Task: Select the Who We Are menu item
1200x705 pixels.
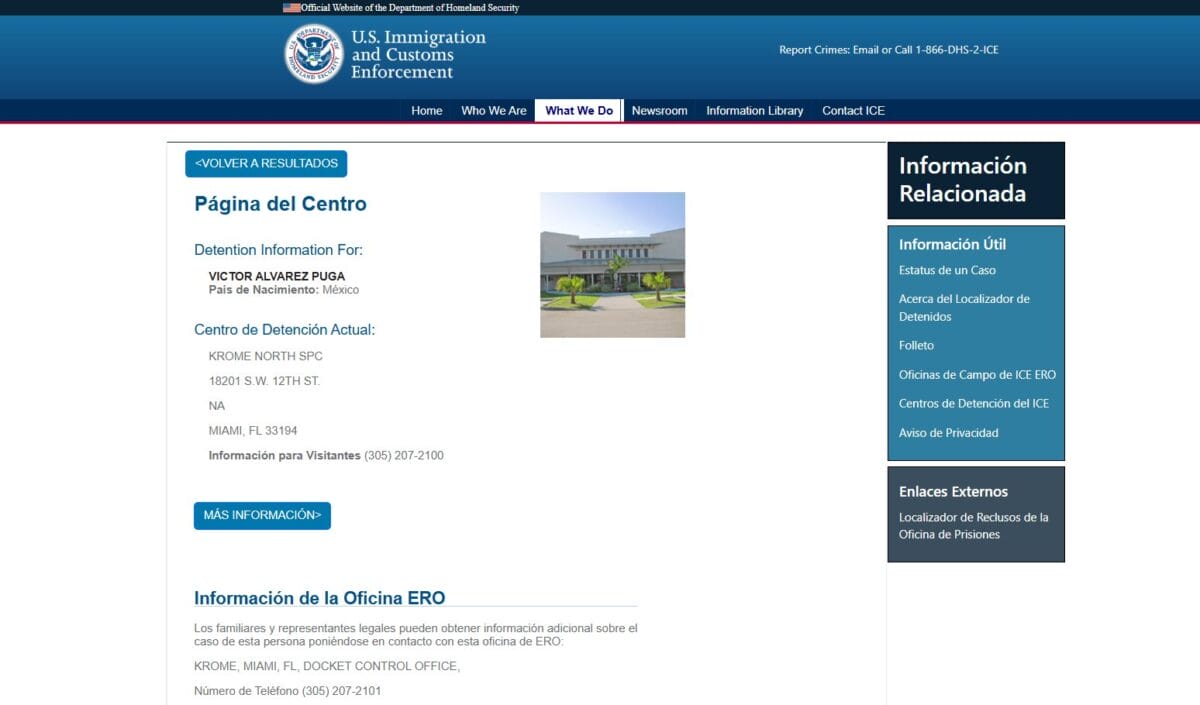Action: pos(493,111)
